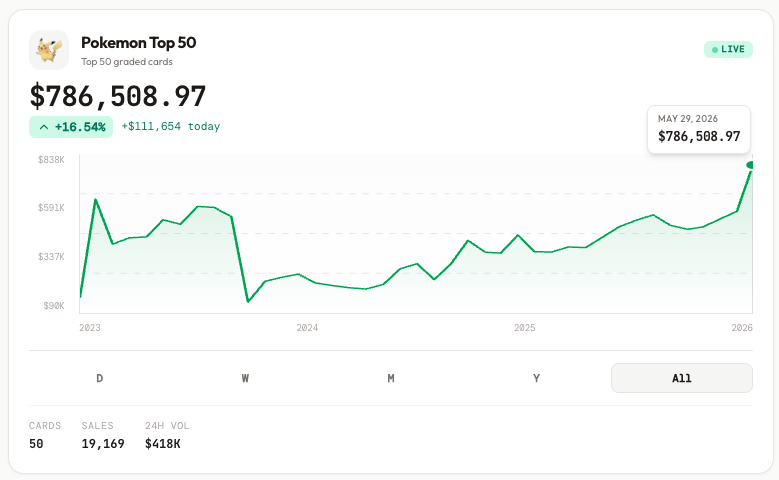
Task: Click the $591K y-axis label
Action: 51,208
